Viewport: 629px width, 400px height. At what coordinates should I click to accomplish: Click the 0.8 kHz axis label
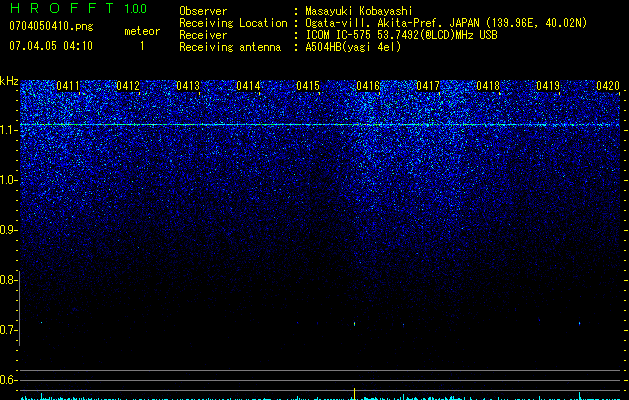tap(8, 280)
